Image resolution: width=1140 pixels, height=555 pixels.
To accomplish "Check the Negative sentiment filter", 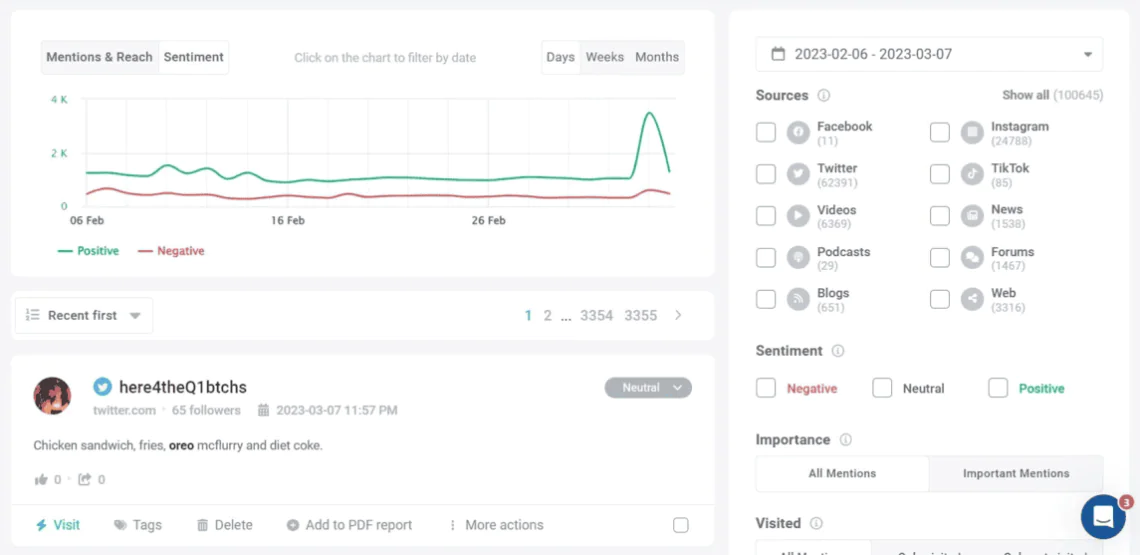I will coord(766,388).
